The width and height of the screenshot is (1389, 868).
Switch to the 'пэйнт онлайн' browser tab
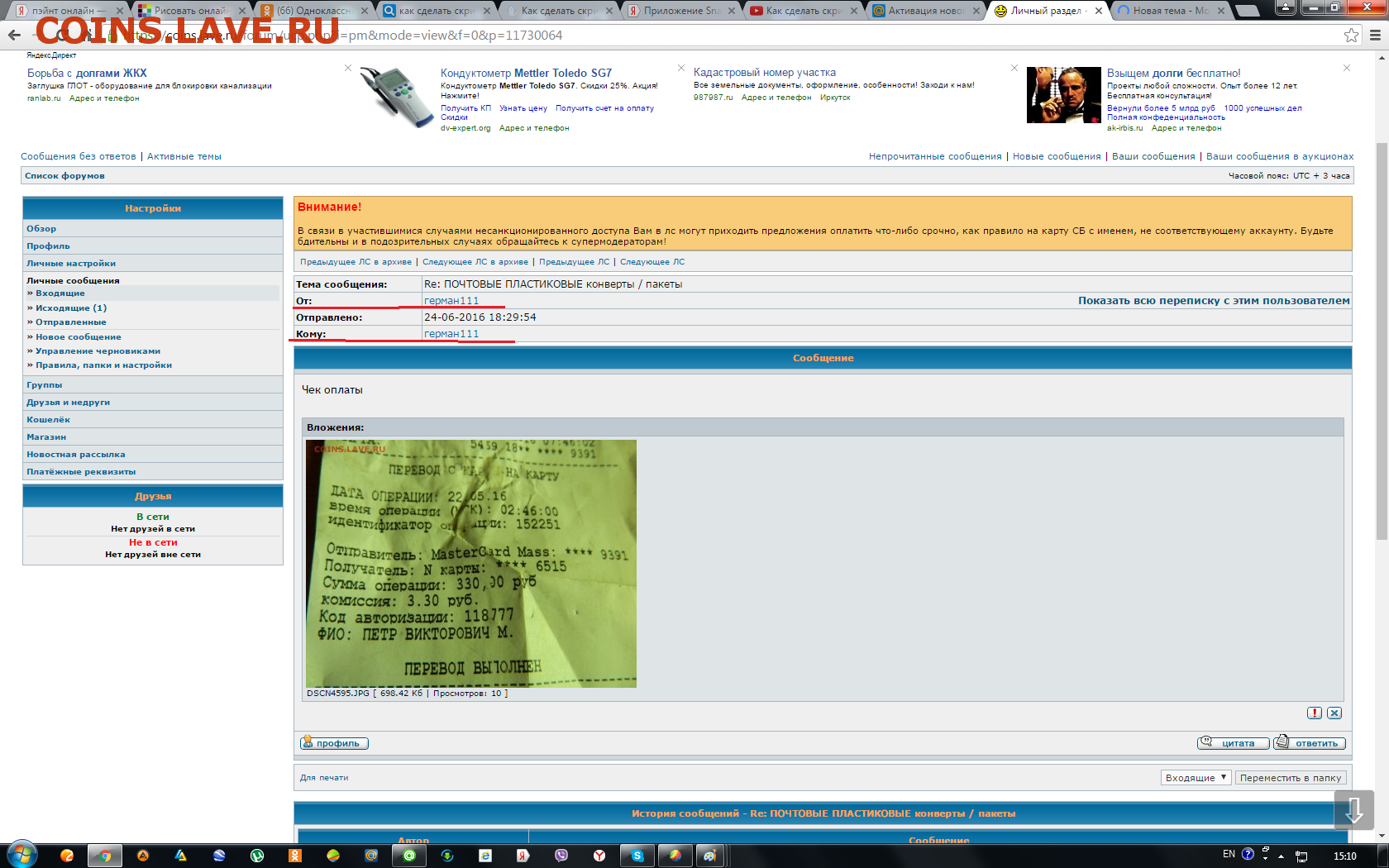pos(69,11)
